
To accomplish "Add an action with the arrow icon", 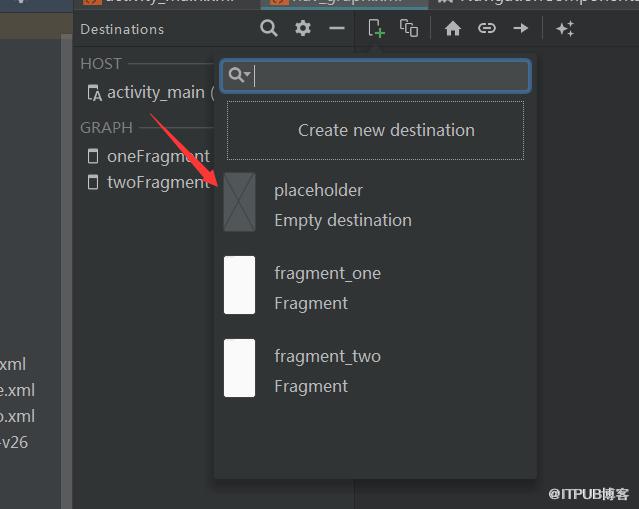I will [520, 29].
